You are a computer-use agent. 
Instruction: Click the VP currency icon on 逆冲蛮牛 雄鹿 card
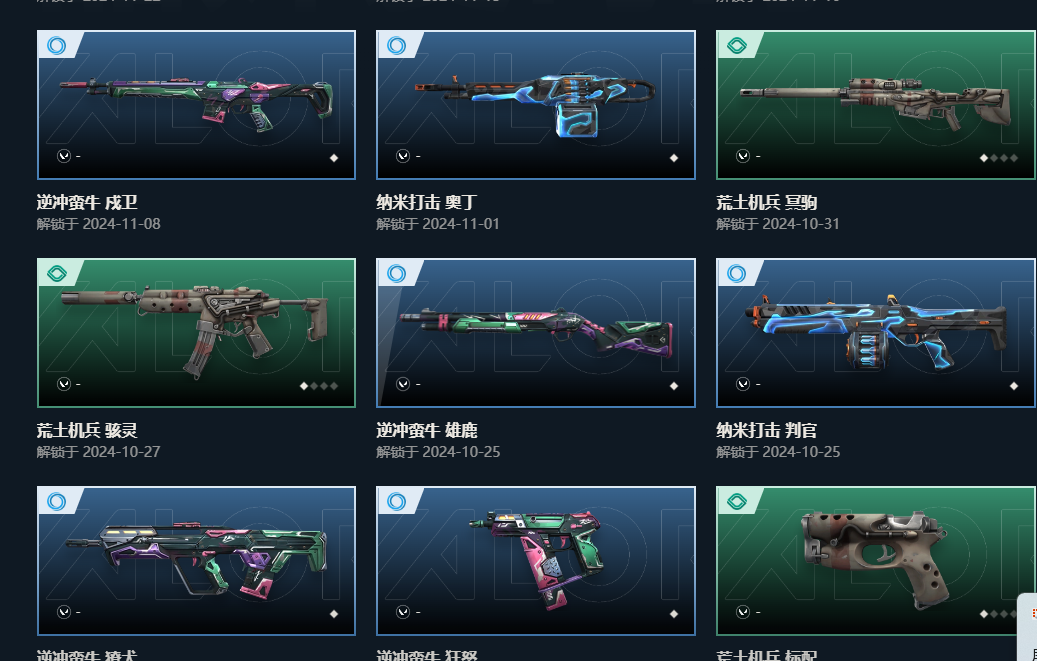coord(403,384)
